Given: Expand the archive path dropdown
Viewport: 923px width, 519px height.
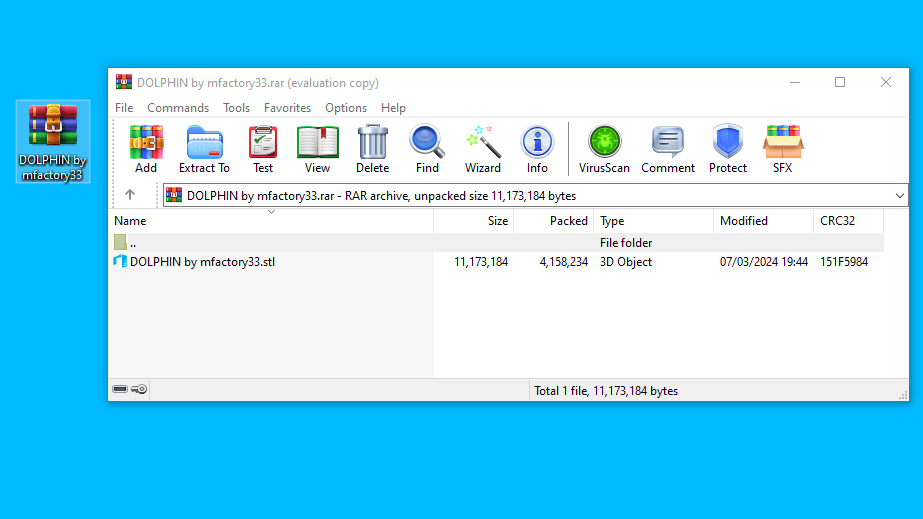Looking at the screenshot, I should [x=899, y=195].
